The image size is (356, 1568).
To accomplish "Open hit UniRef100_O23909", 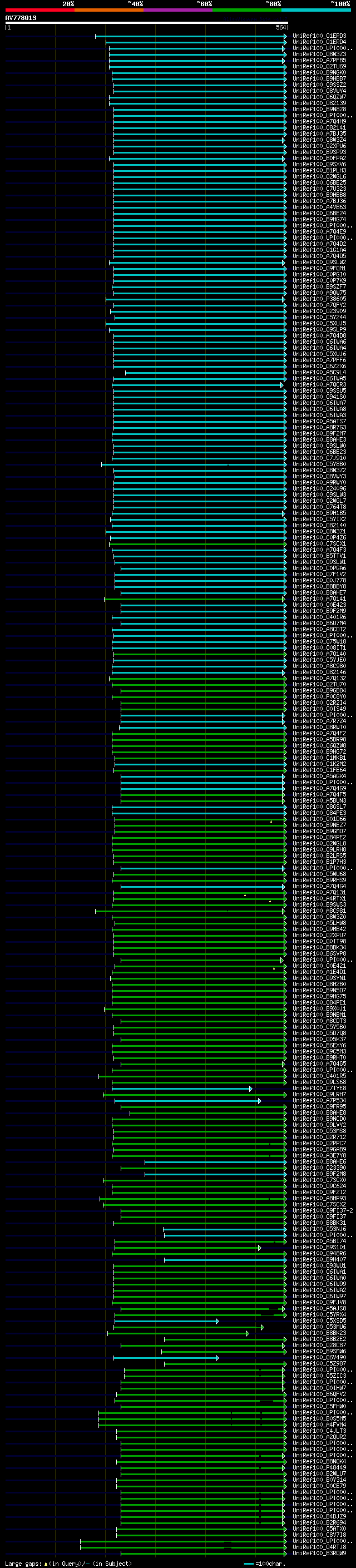I will pos(319,311).
